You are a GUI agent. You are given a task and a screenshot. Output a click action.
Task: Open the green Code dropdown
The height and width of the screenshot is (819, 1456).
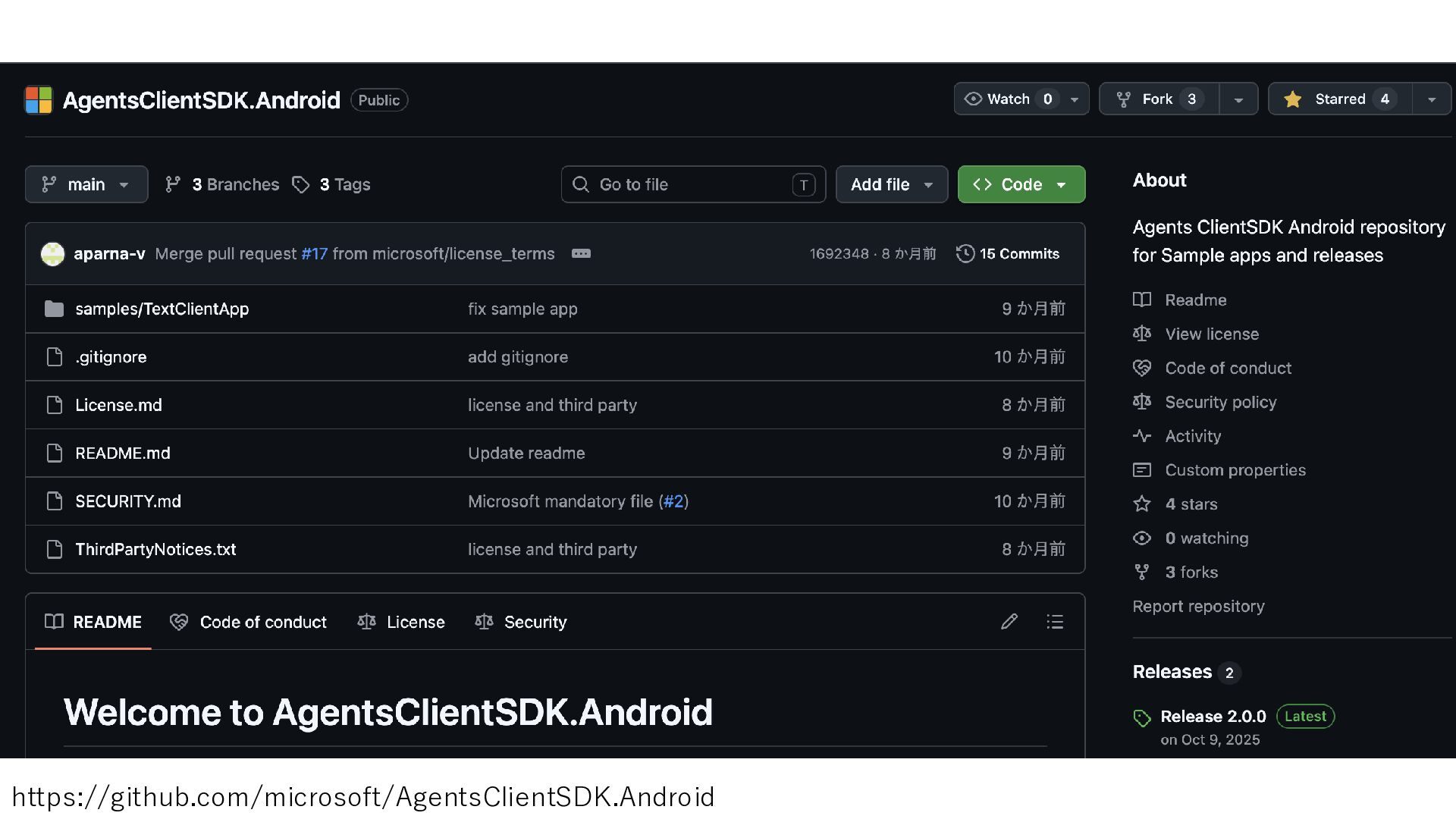[x=1021, y=184]
